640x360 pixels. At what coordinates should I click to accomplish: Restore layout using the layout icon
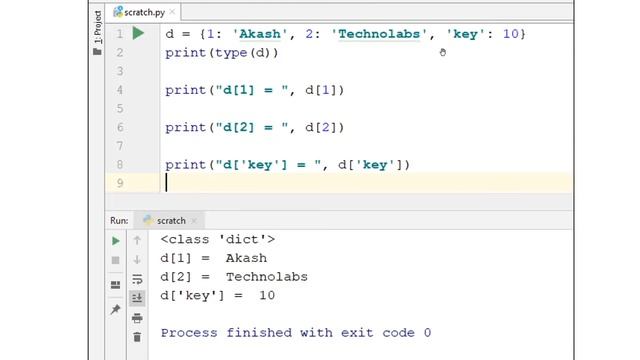[x=116, y=285]
